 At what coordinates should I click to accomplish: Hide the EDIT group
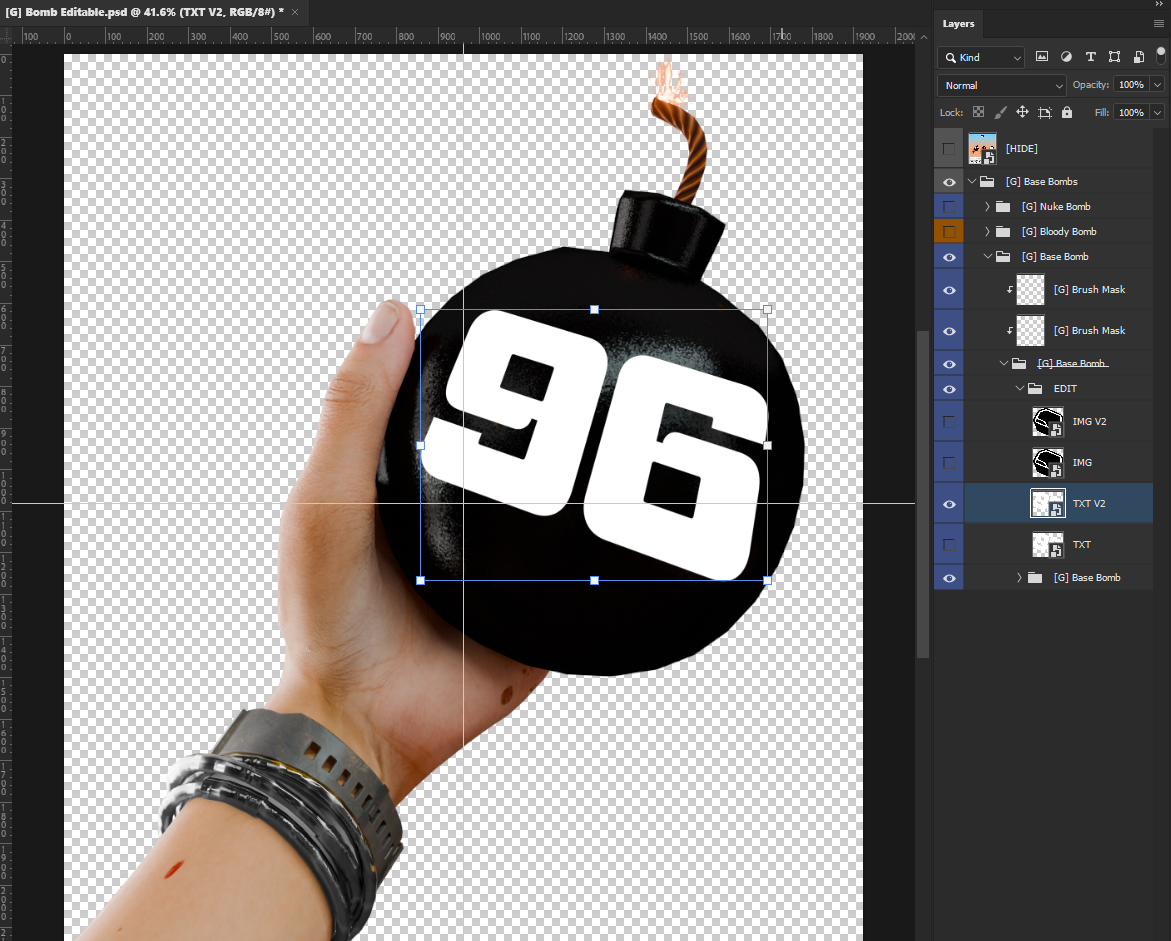click(x=949, y=389)
